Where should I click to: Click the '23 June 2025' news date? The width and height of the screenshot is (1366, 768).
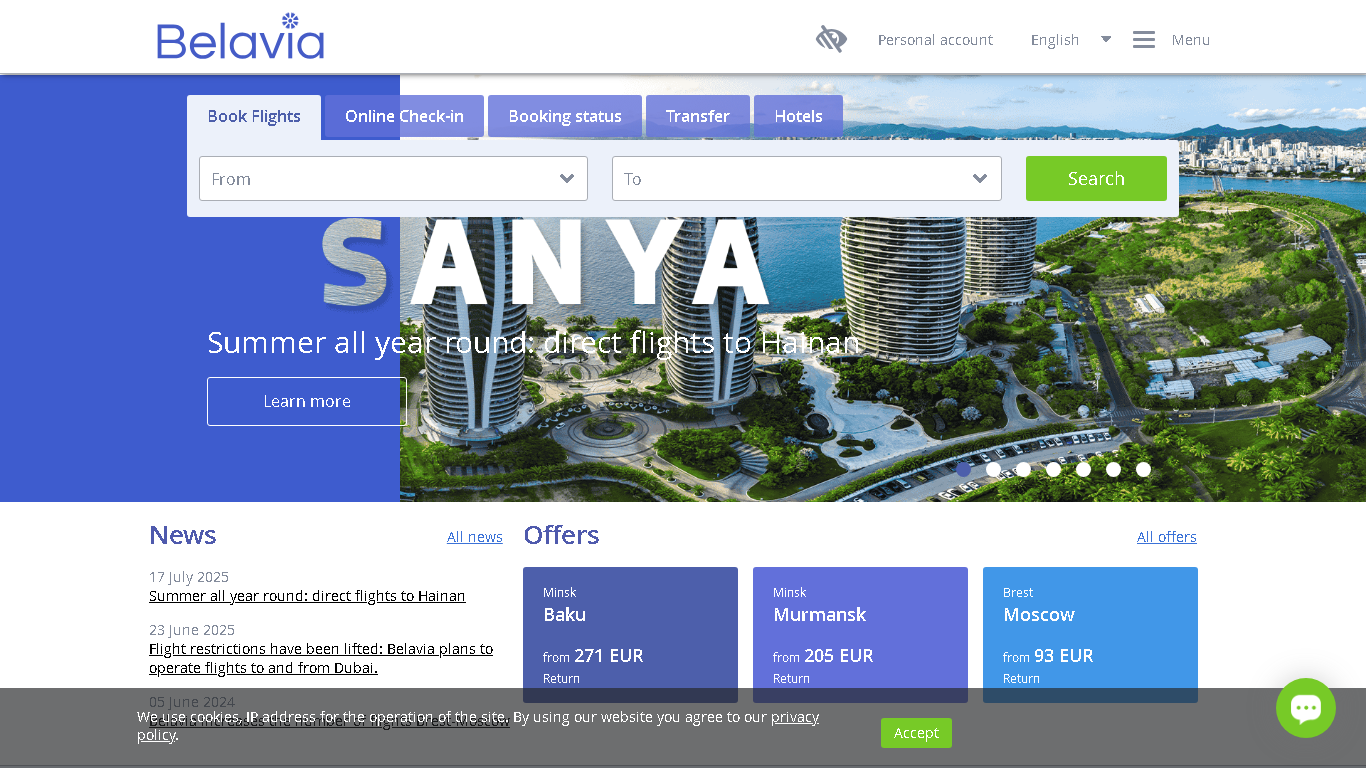pyautogui.click(x=192, y=630)
